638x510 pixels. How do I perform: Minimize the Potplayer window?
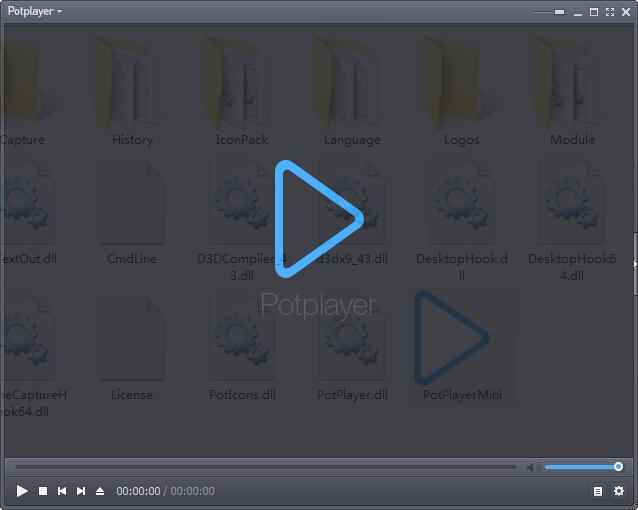pos(578,13)
